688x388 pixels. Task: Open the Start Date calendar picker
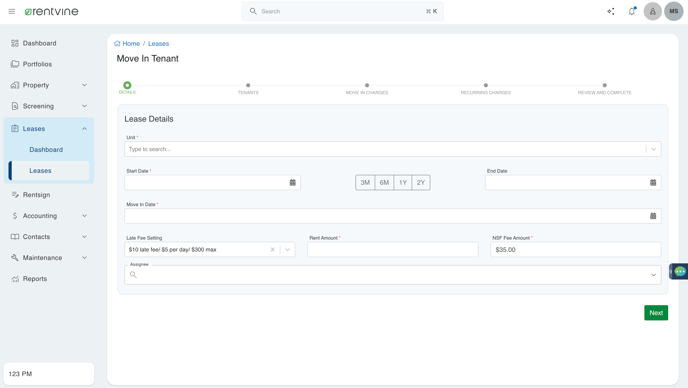click(293, 183)
